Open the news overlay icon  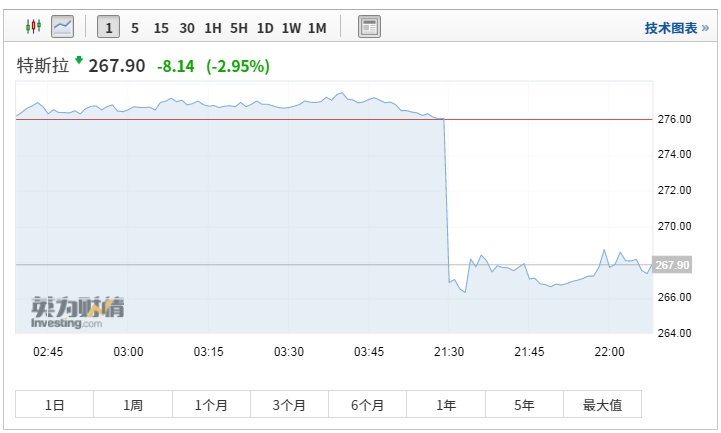[370, 27]
